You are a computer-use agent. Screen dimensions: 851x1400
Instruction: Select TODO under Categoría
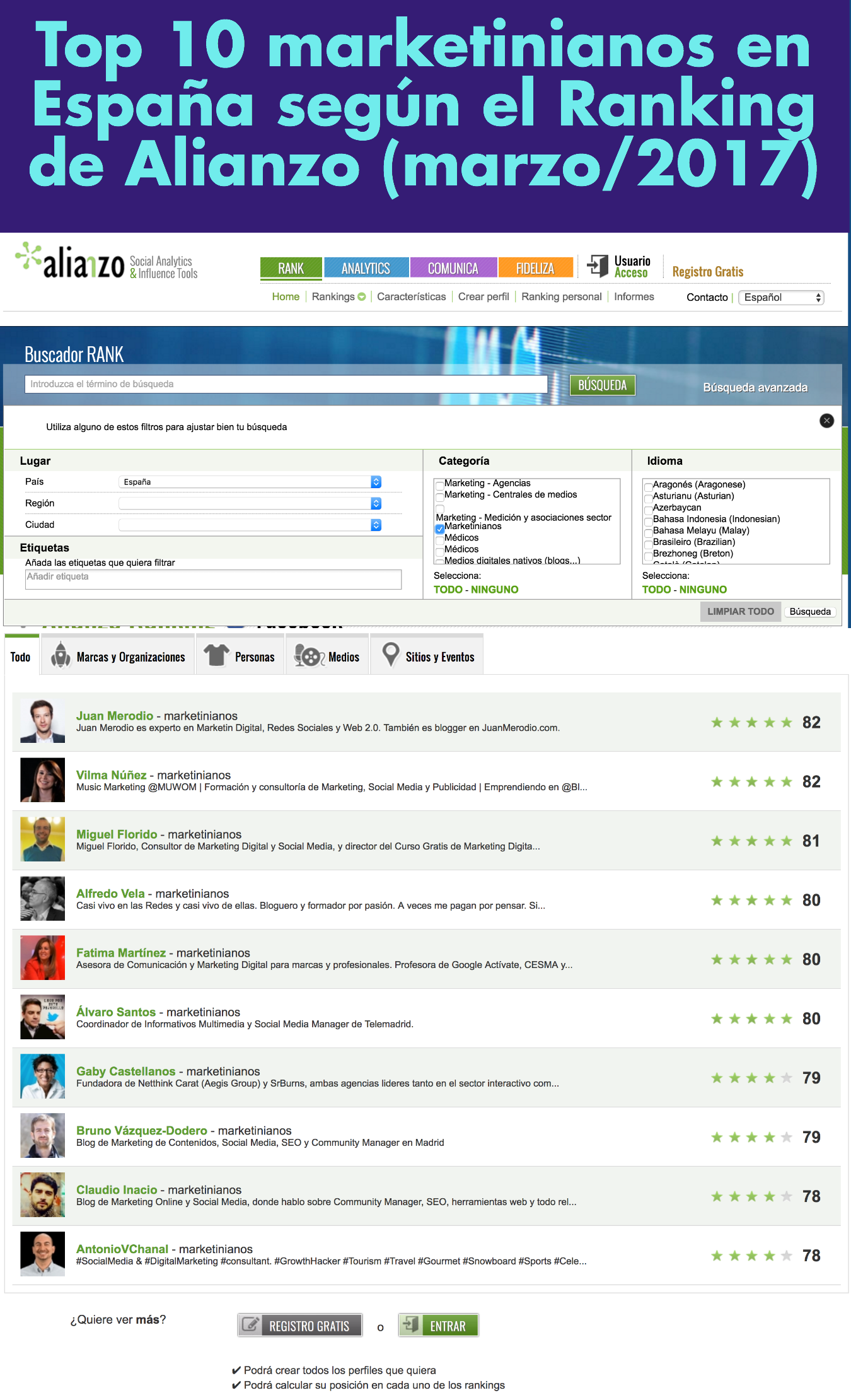click(x=448, y=590)
